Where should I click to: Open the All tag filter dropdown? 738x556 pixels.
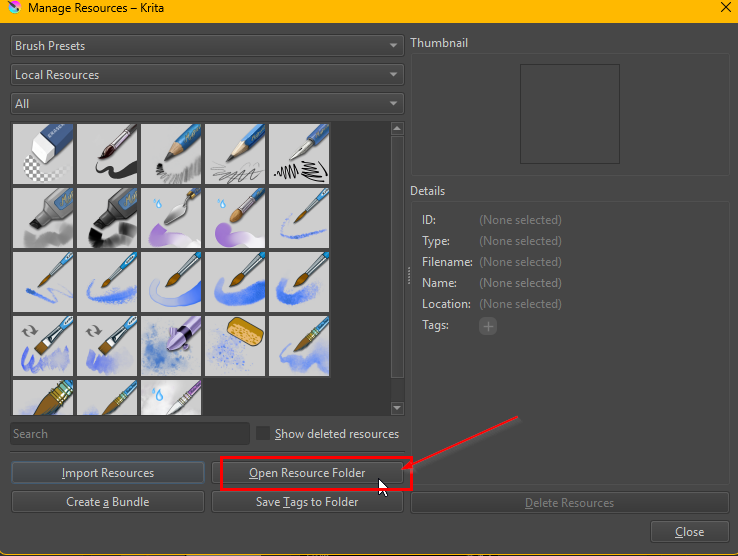[207, 104]
